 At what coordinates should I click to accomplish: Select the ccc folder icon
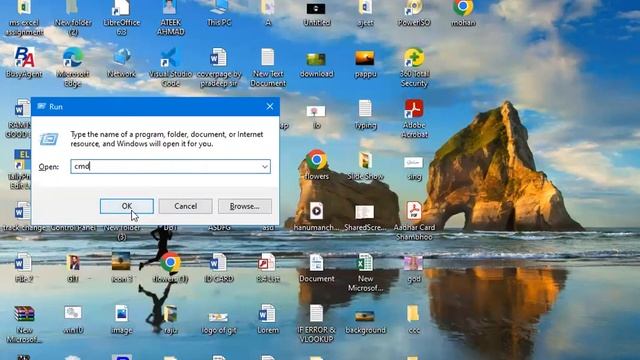click(x=414, y=319)
